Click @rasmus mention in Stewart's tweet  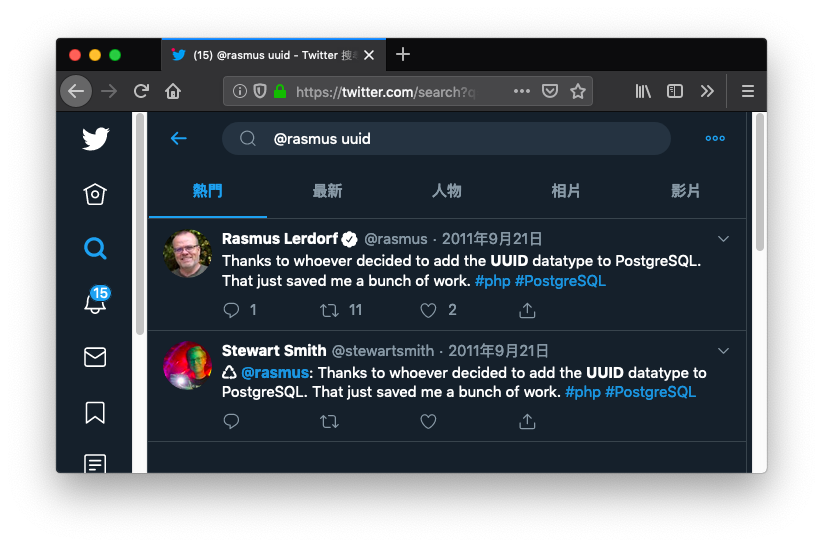click(275, 373)
